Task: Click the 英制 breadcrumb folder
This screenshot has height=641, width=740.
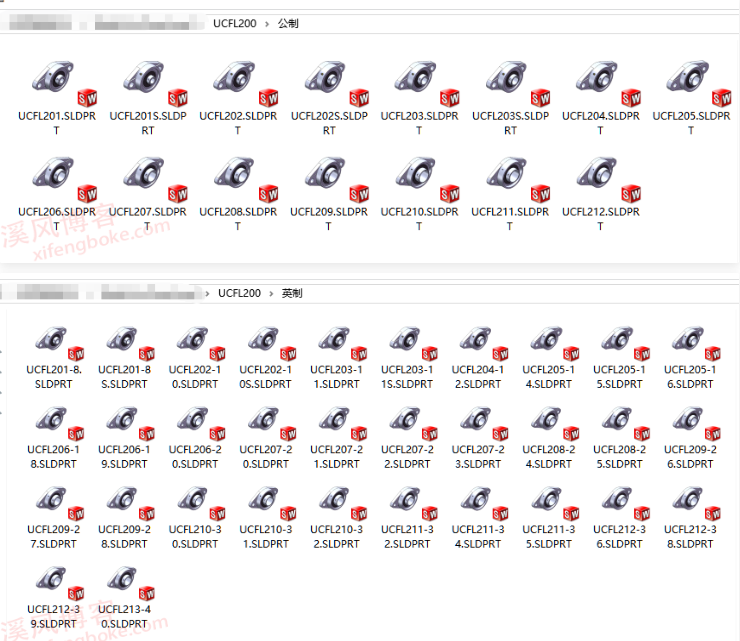Action: [x=292, y=293]
